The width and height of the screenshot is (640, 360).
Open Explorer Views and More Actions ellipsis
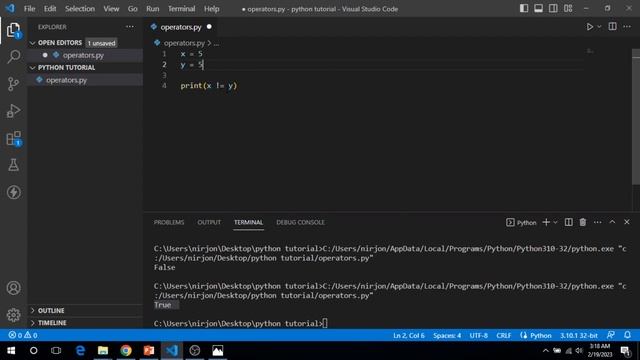tap(130, 27)
